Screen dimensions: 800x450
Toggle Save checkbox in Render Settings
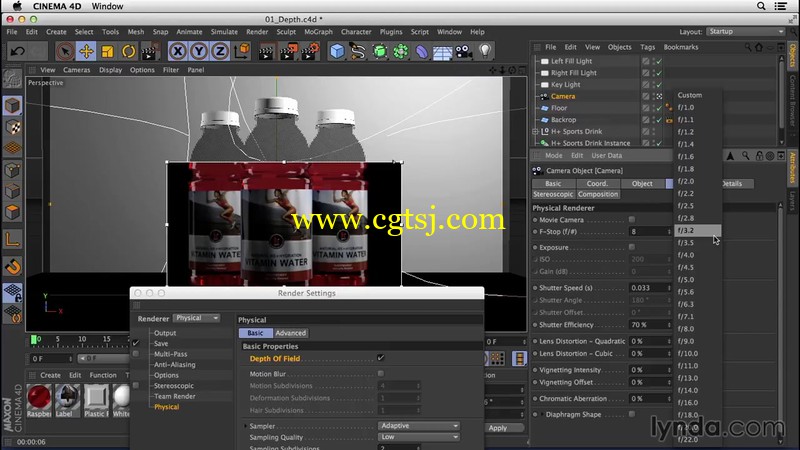pos(136,343)
